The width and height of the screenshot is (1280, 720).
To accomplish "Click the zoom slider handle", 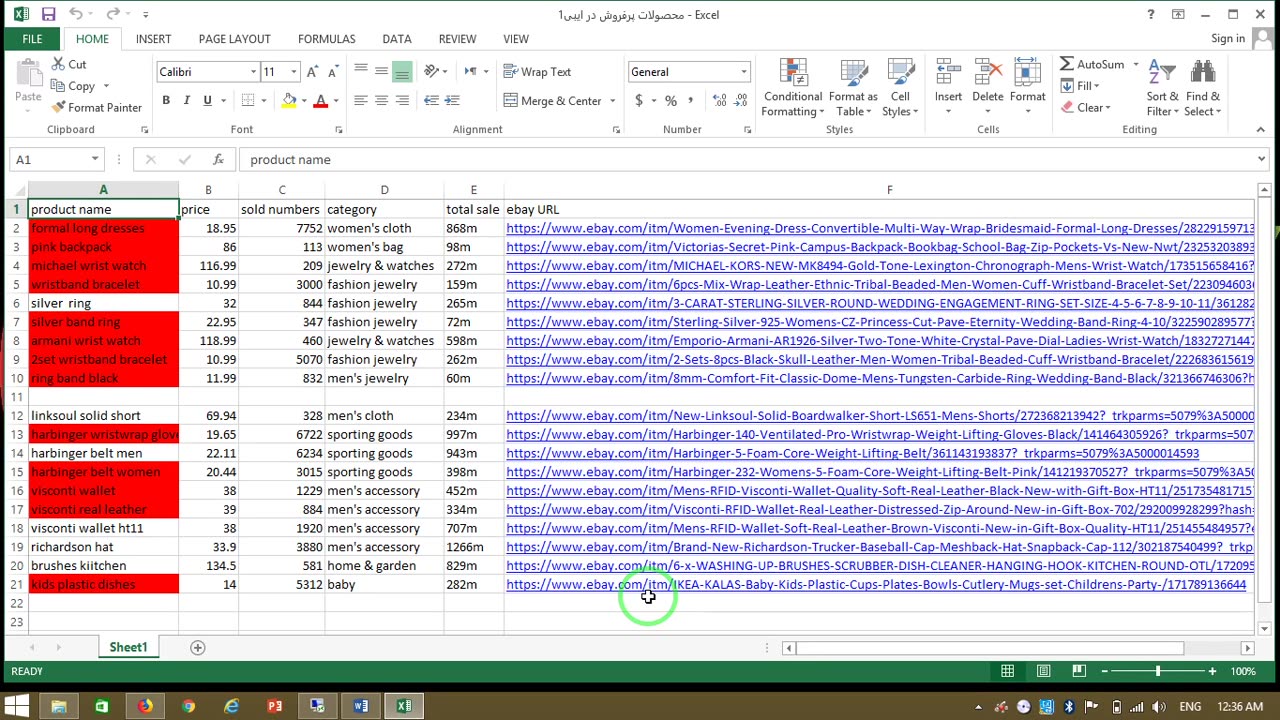I will pyautogui.click(x=1158, y=671).
